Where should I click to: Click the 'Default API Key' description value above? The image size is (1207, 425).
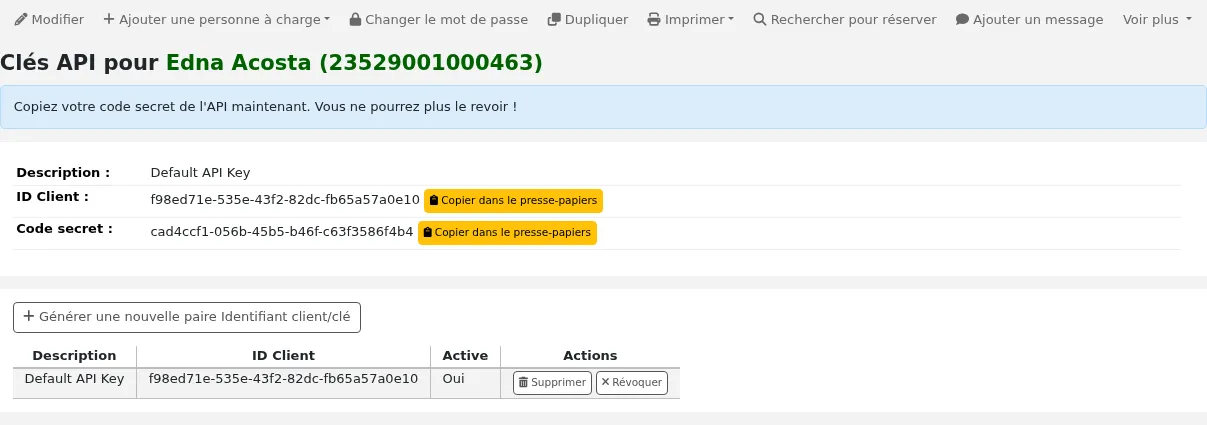[x=200, y=172]
